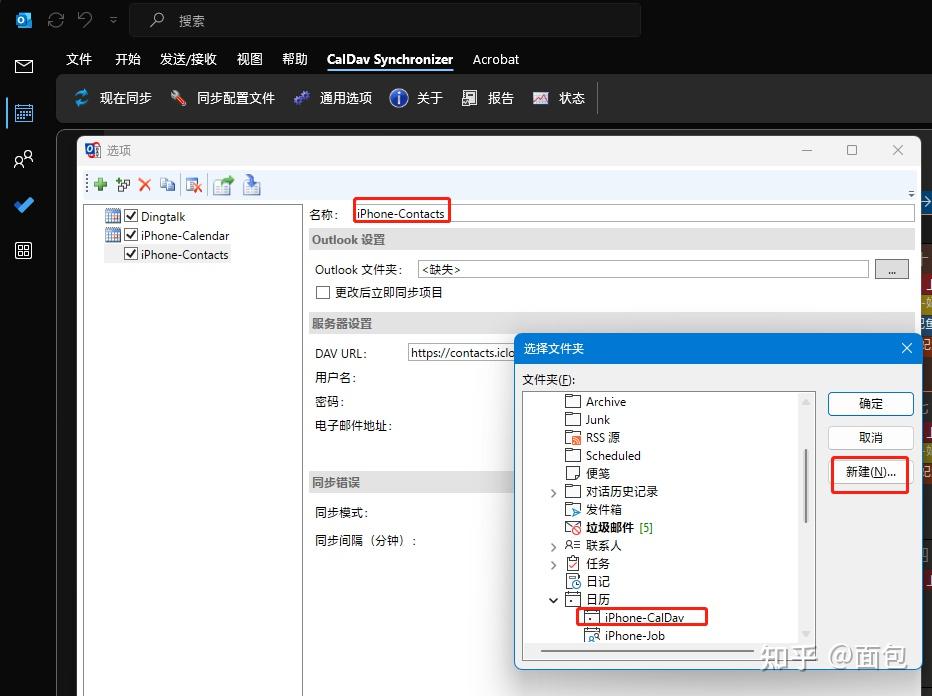This screenshot has width=932, height=696.
Task: Expand the 联系人 folder node
Action: (554, 545)
